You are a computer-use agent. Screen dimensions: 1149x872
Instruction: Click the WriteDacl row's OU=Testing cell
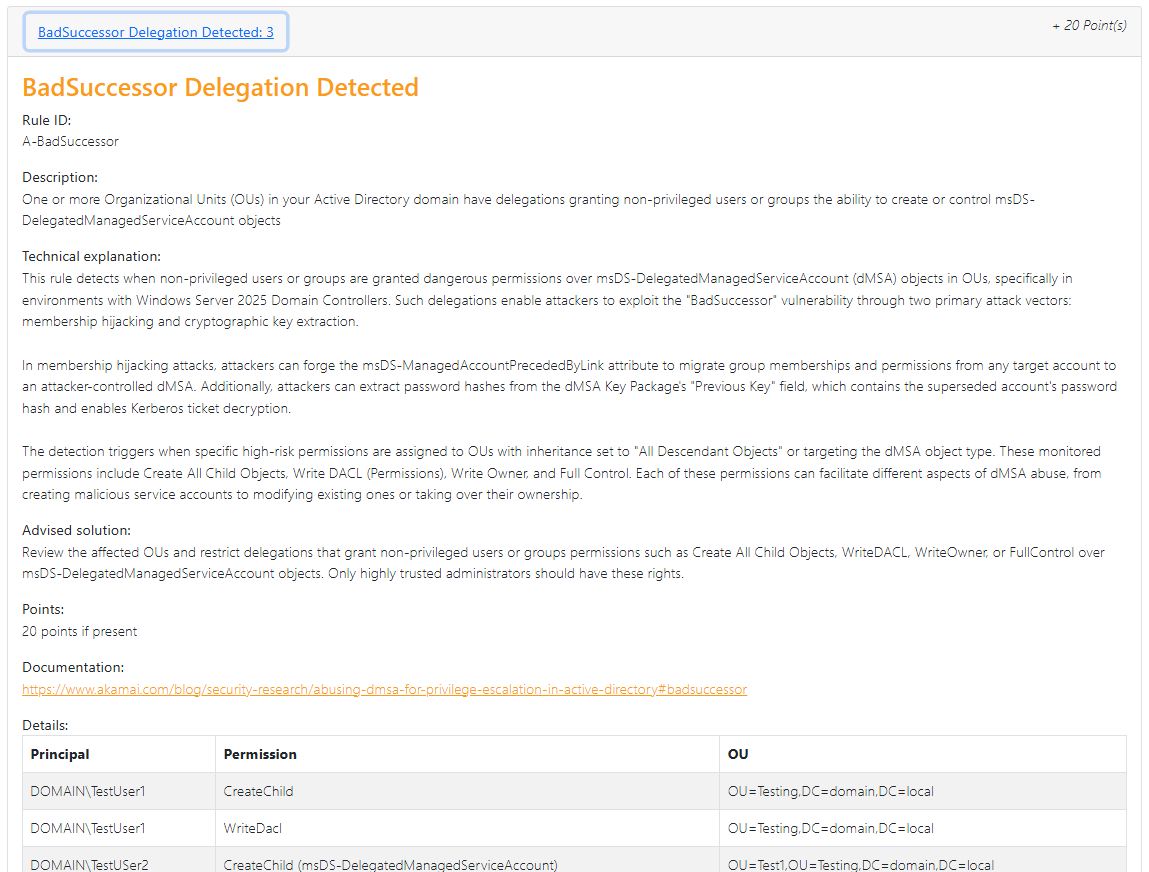click(830, 828)
